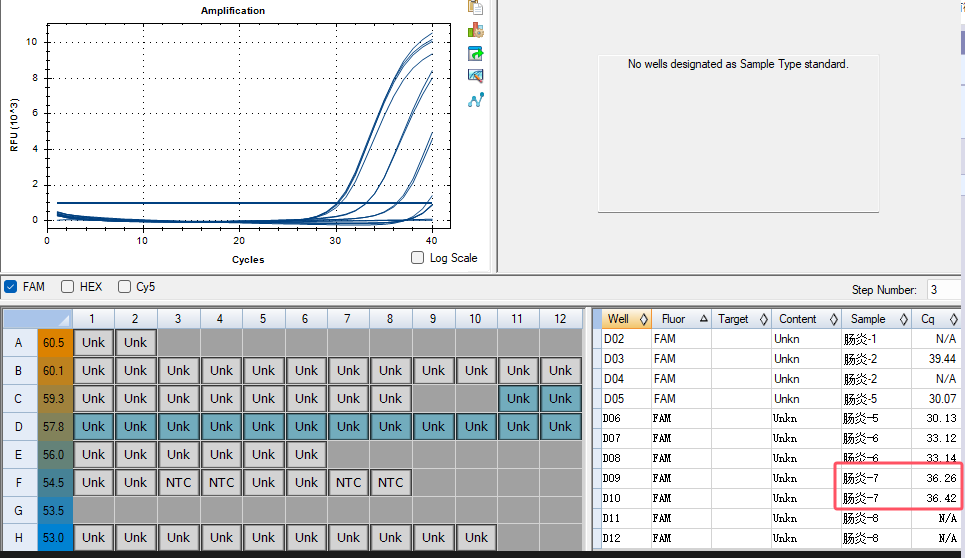Click sample 肠炎-5 in row D05
965x558 pixels.
[860, 399]
